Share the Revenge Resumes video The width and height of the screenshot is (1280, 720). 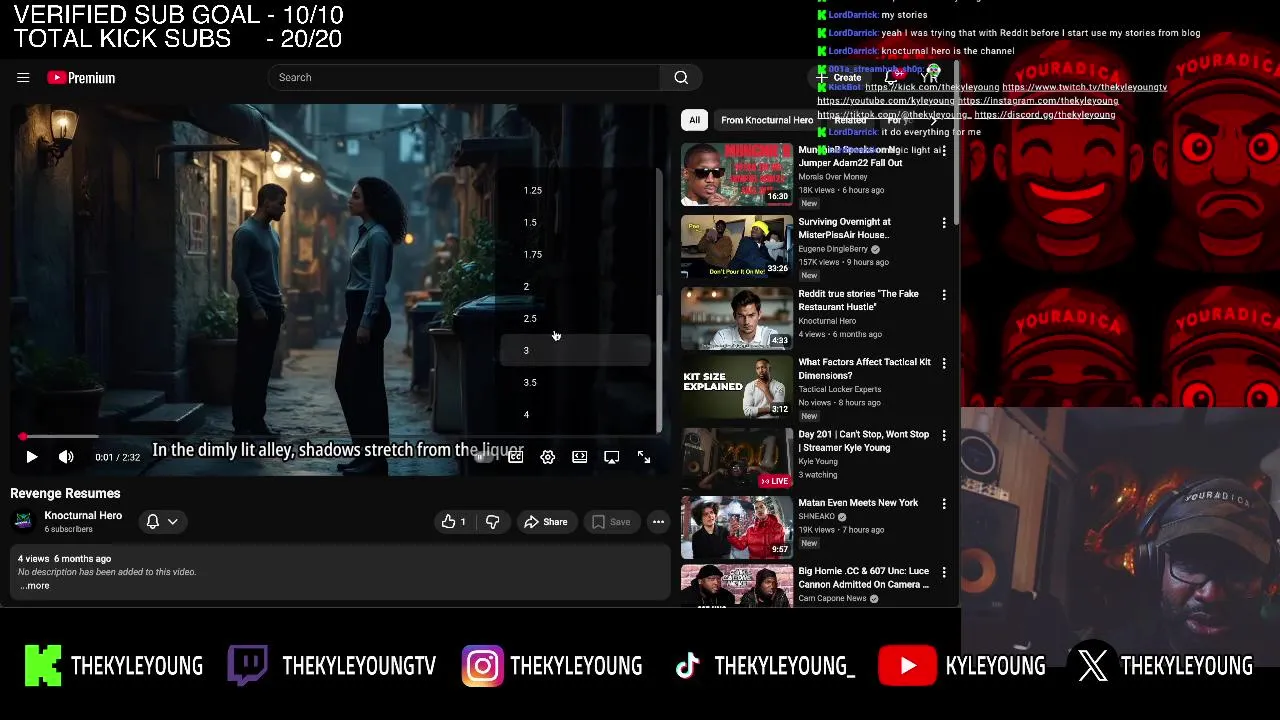546,521
